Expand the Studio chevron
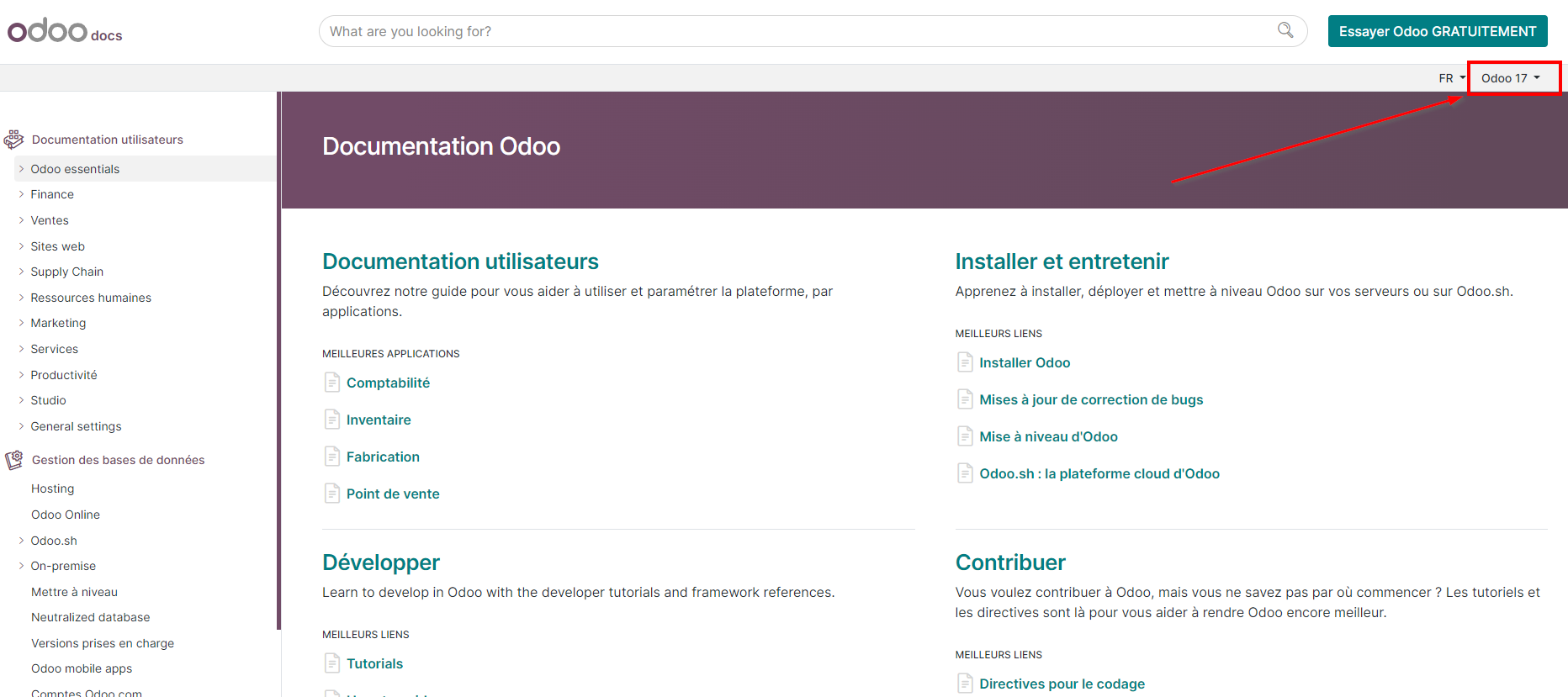Image resolution: width=1568 pixels, height=697 pixels. tap(21, 400)
